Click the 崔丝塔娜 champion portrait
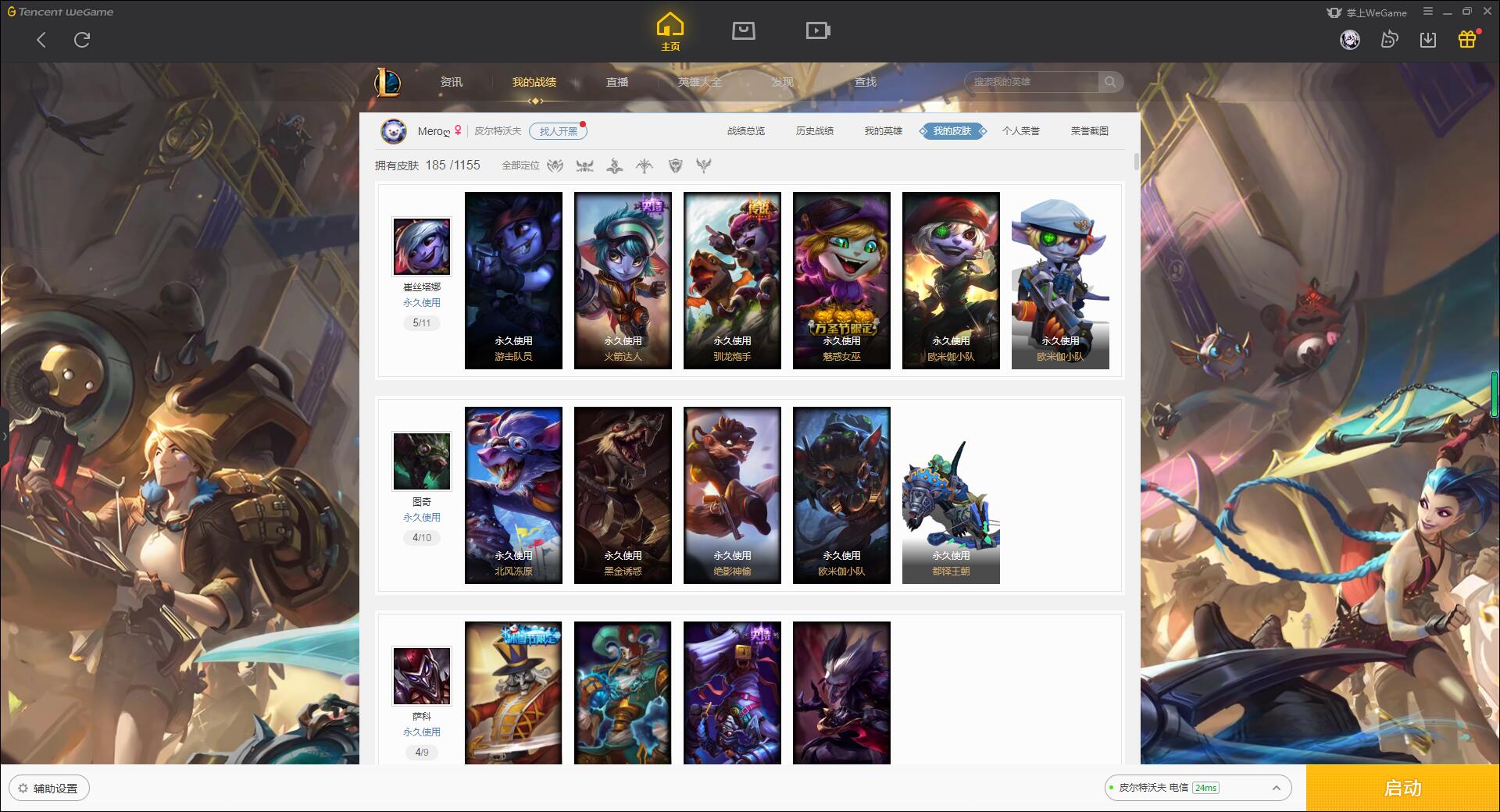The height and width of the screenshot is (812, 1500). pos(422,247)
